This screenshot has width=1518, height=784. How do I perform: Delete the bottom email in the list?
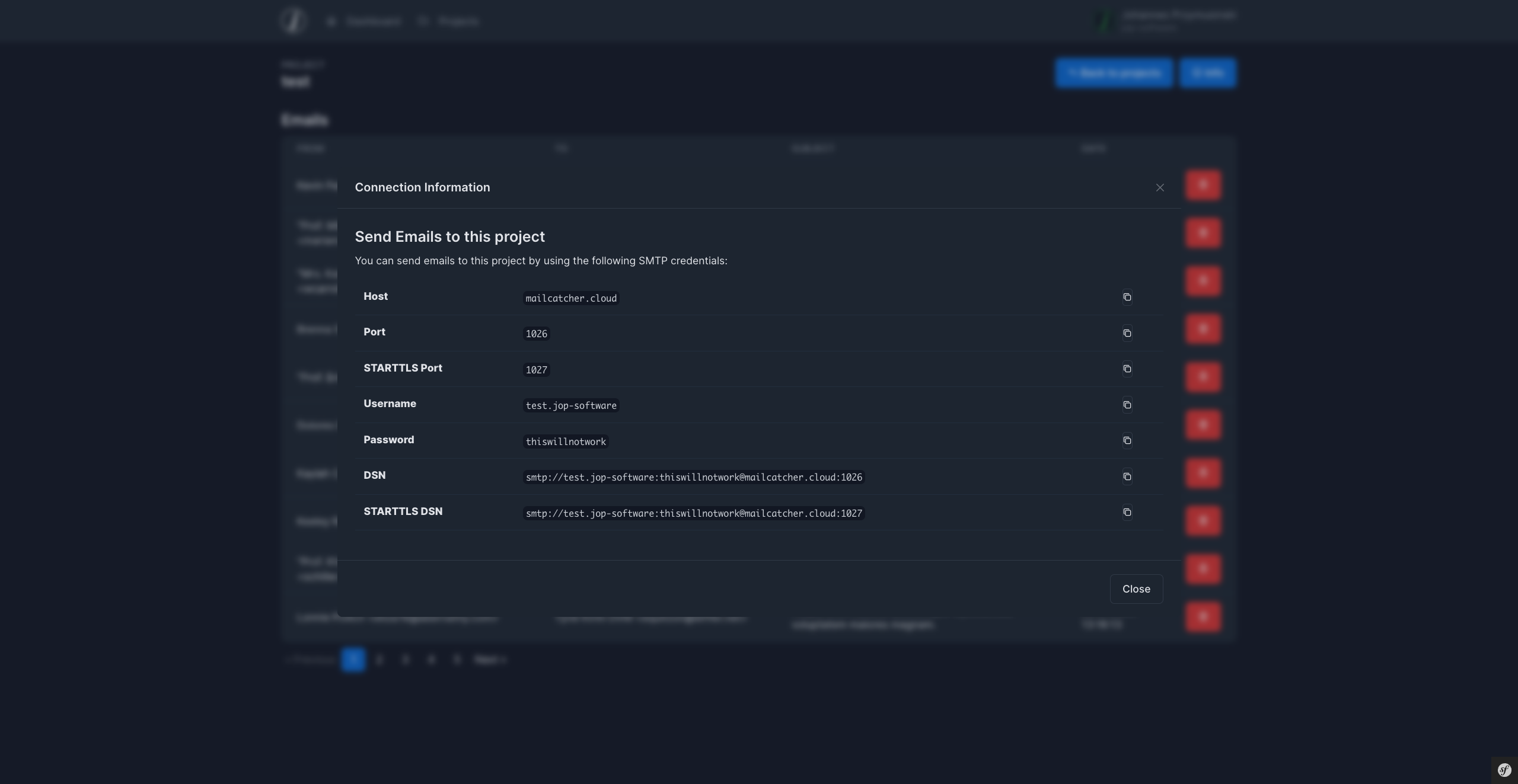point(1203,617)
